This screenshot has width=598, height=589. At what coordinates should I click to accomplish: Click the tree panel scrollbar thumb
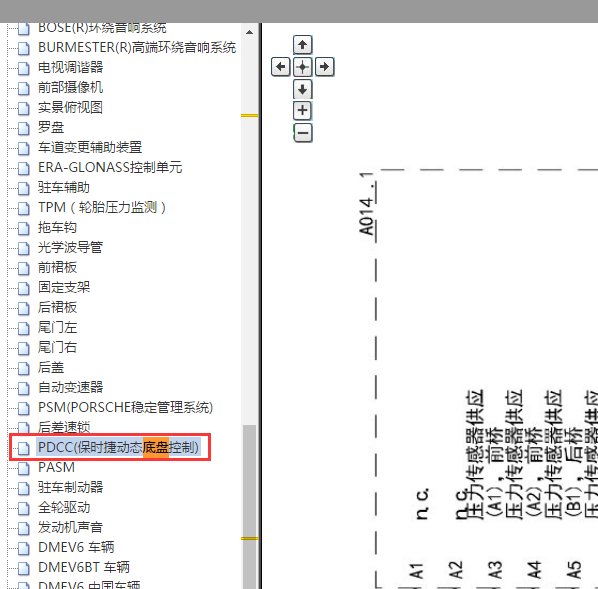[249, 507]
